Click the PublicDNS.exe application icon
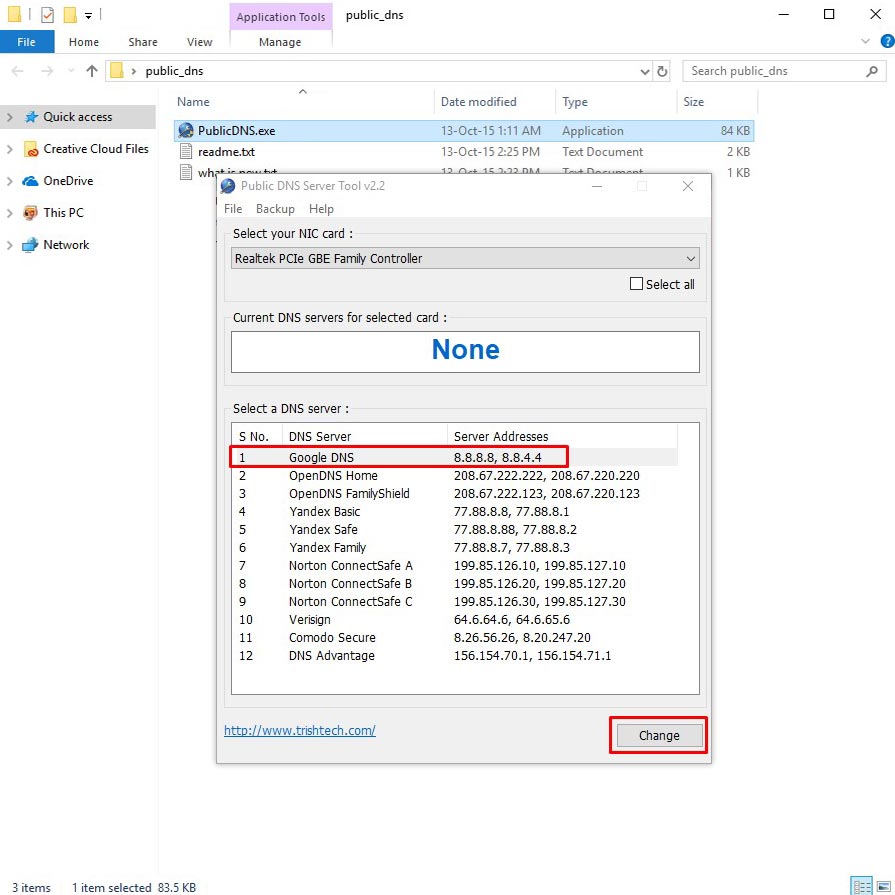Viewport: 895px width, 895px height. [x=185, y=131]
